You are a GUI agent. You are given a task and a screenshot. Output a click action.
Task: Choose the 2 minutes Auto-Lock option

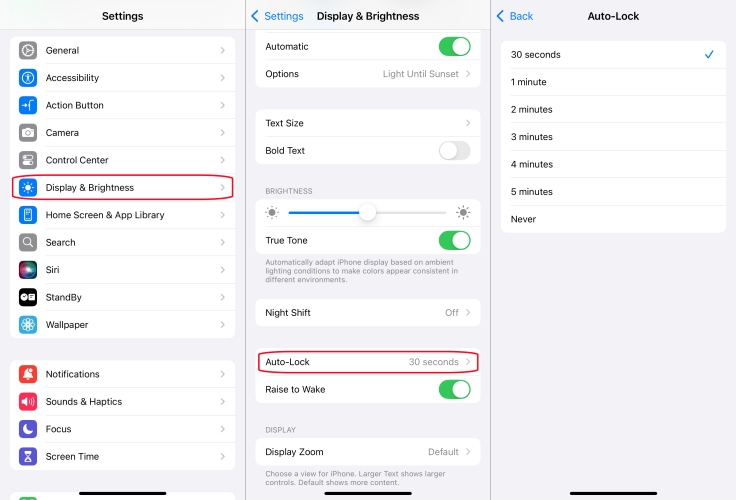pyautogui.click(x=613, y=109)
